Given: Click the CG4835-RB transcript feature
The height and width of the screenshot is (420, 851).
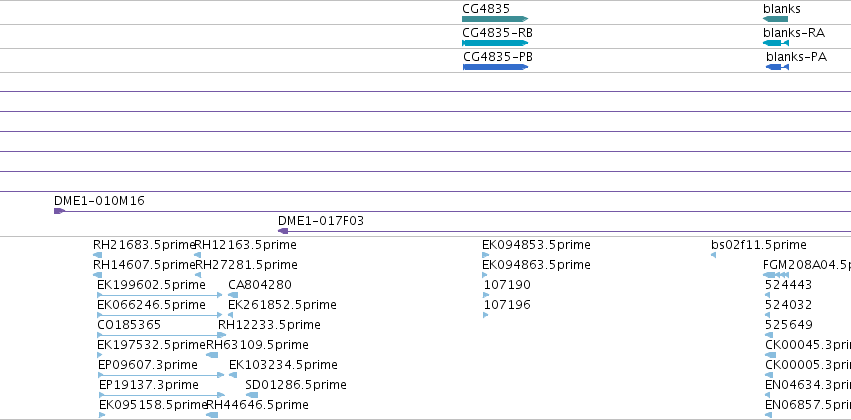Looking at the screenshot, I should (495, 43).
